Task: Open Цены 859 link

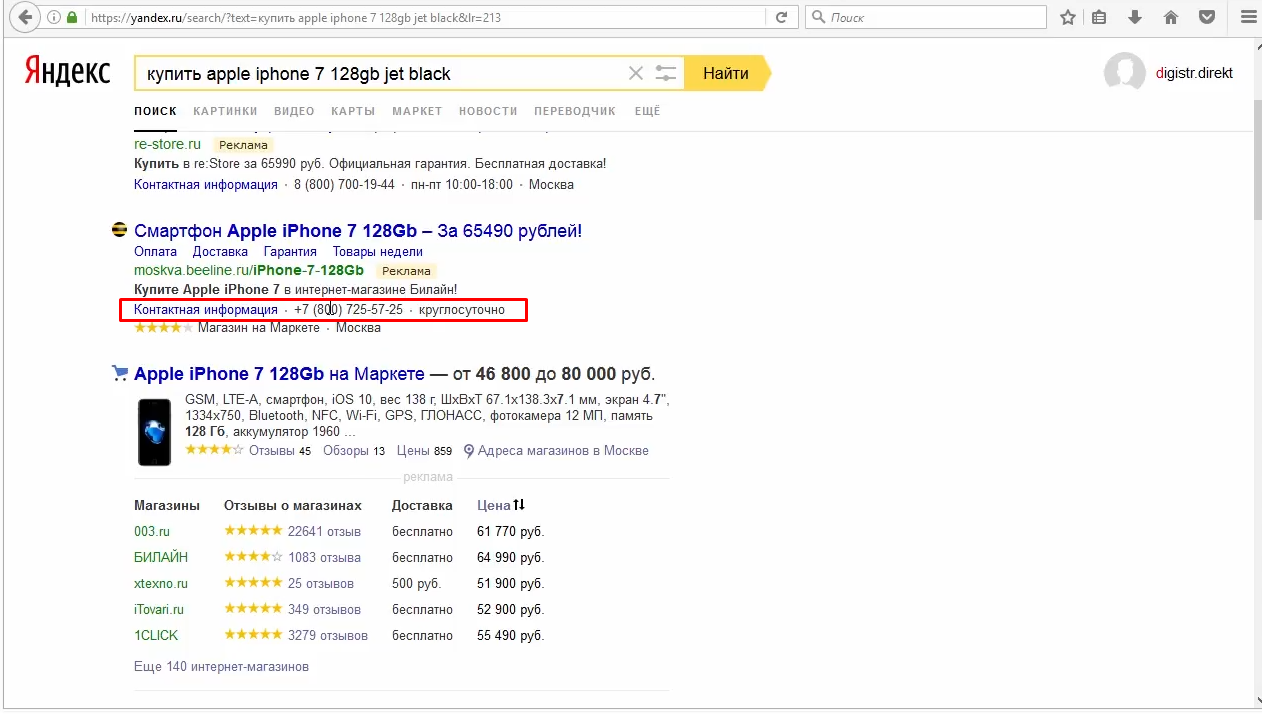Action: (x=424, y=451)
